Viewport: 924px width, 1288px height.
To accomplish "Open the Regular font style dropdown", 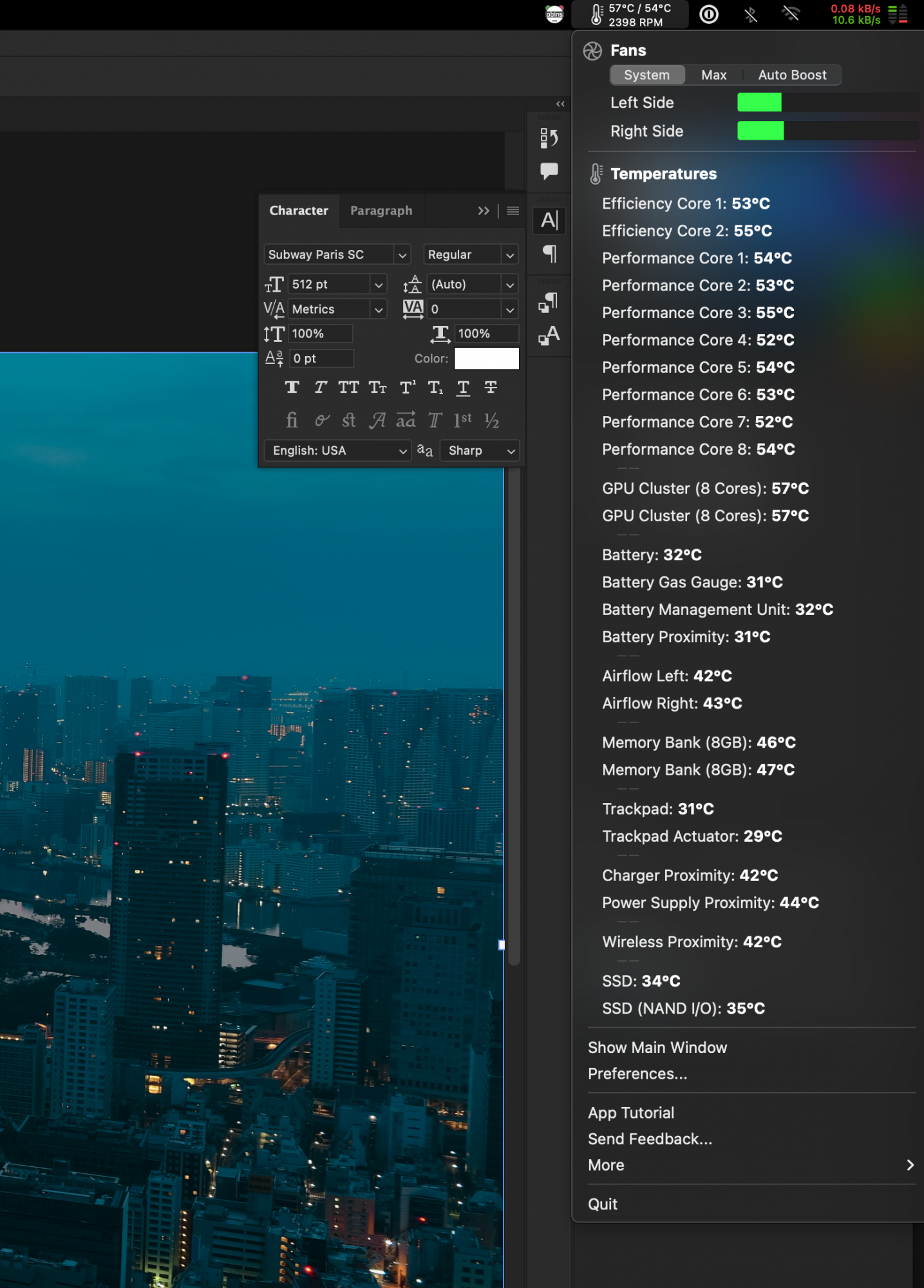I will pyautogui.click(x=510, y=255).
